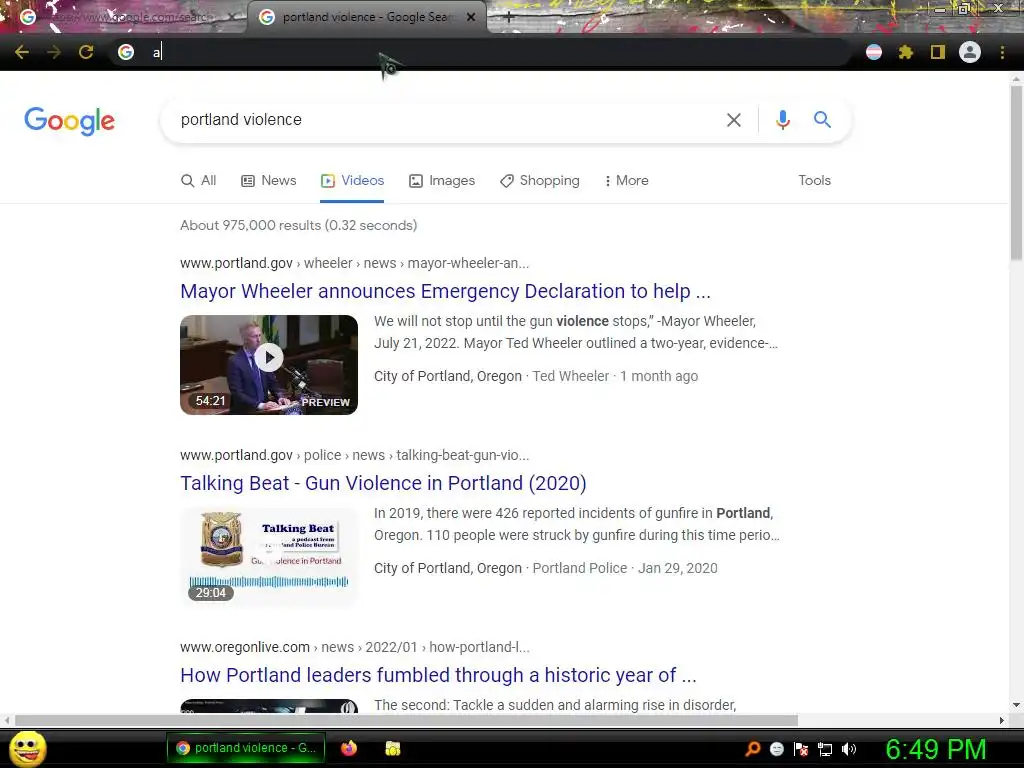Launch Firefox from the taskbar
Image resolution: width=1024 pixels, height=768 pixels.
pos(349,748)
